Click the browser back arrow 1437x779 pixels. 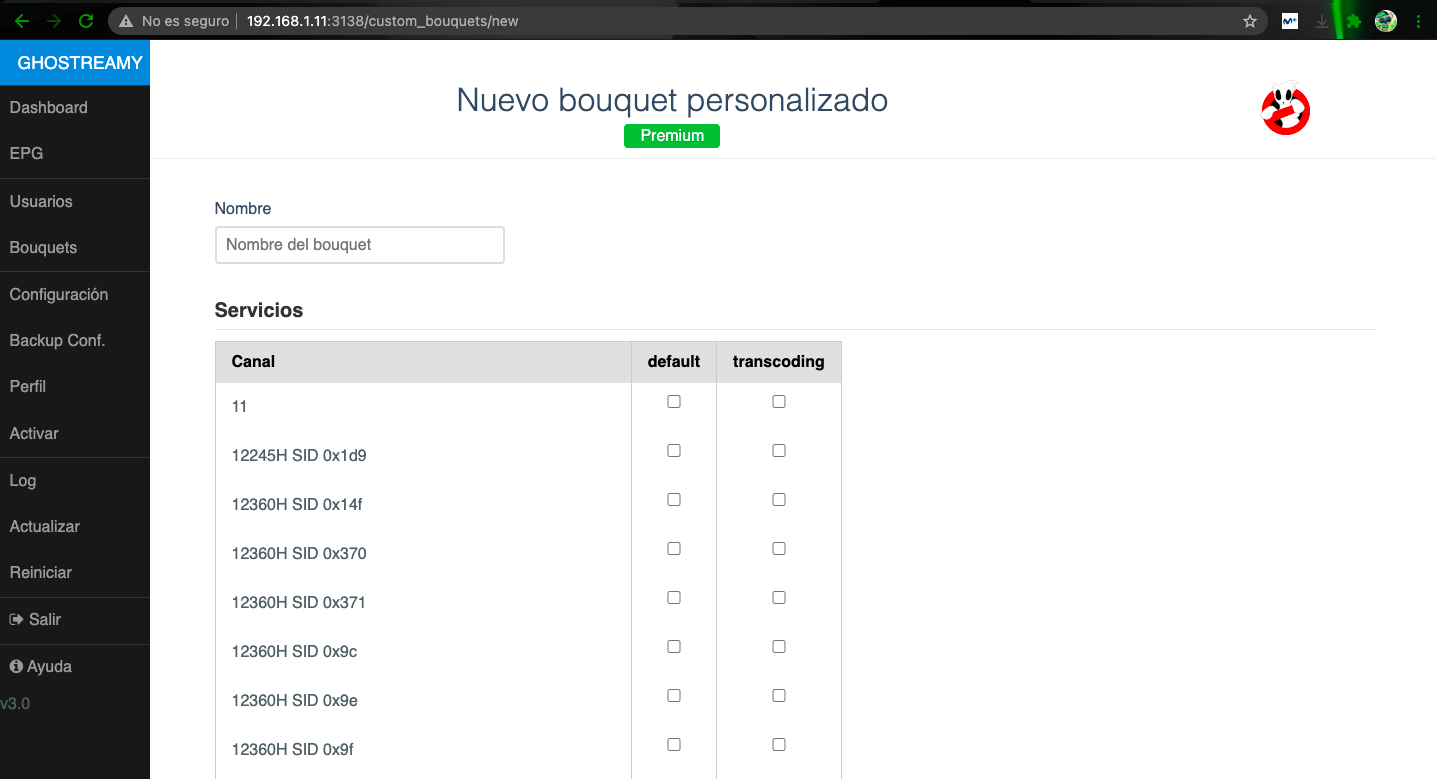click(22, 20)
